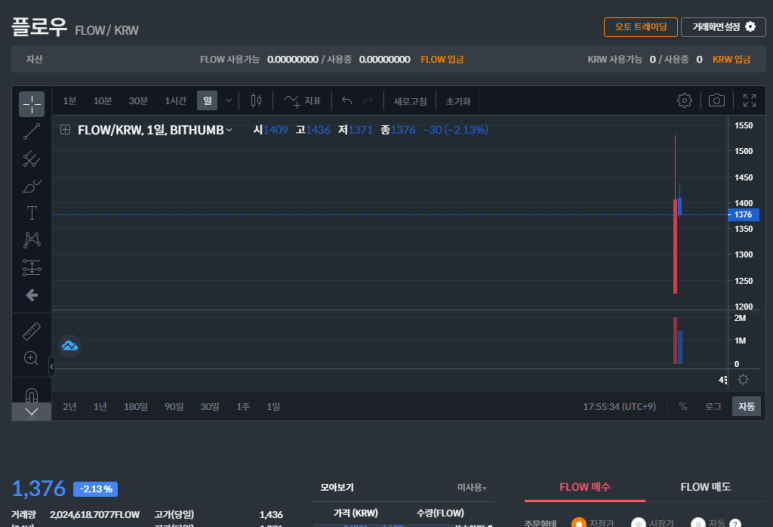Screen dimensions: 773x527
Task: Open chart settings gear icon
Action: [684, 101]
